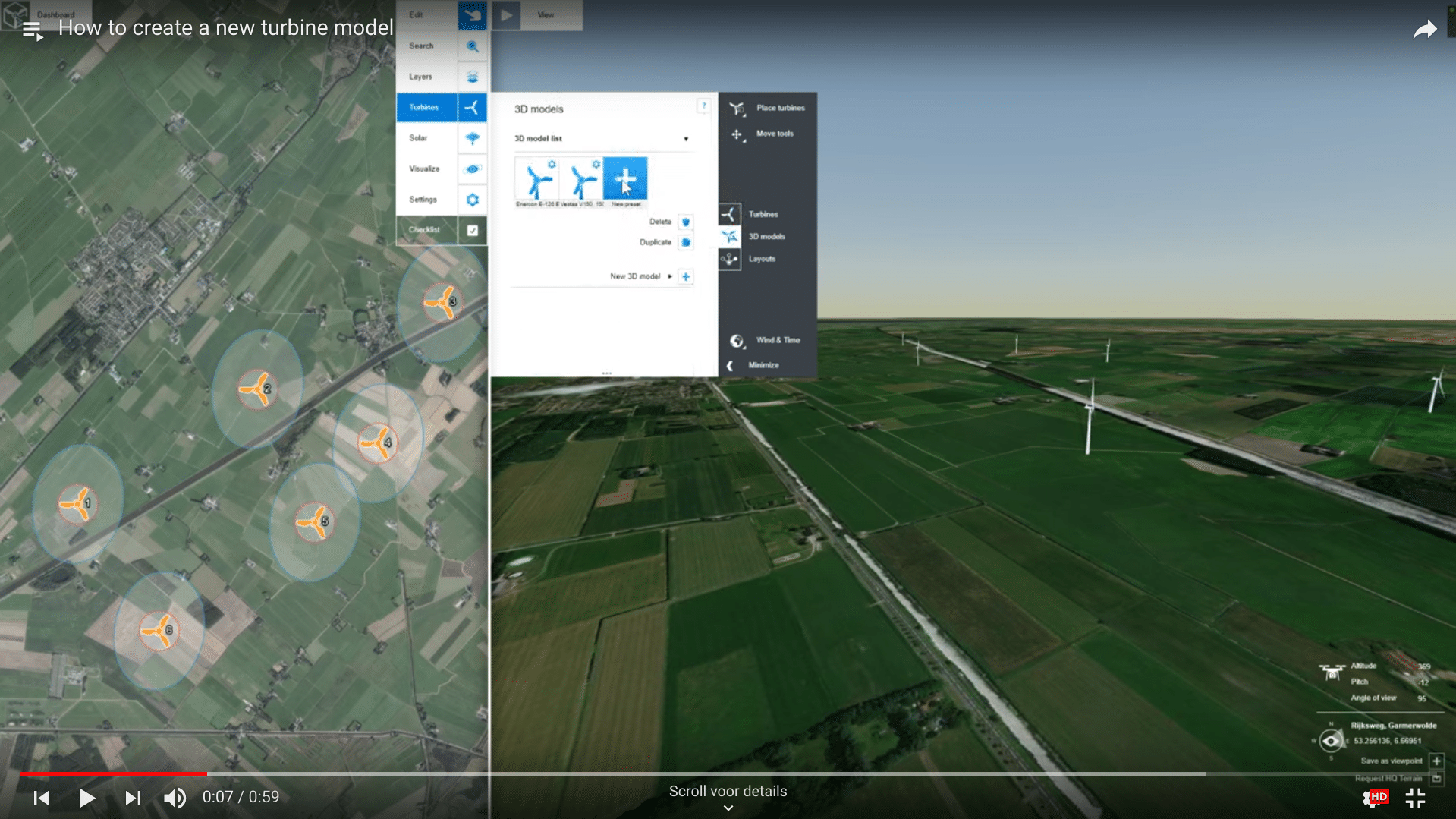Open the Layers stack icon
Screen dimensions: 1456x819
click(x=472, y=77)
